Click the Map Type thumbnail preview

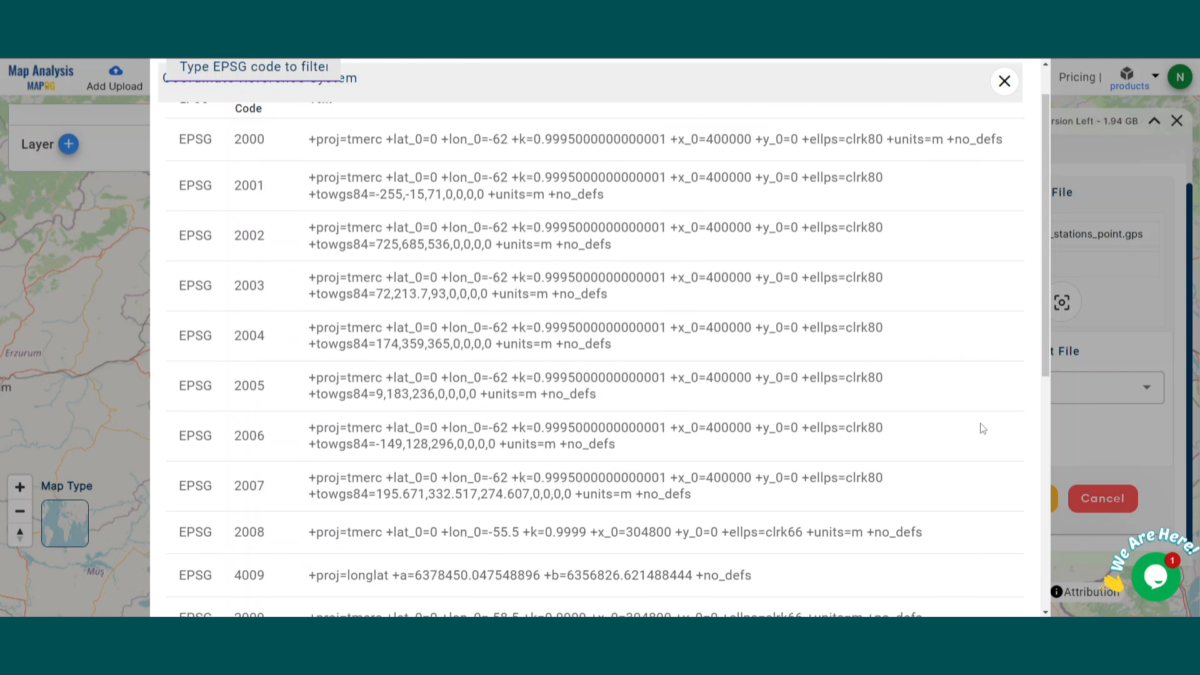coord(64,523)
